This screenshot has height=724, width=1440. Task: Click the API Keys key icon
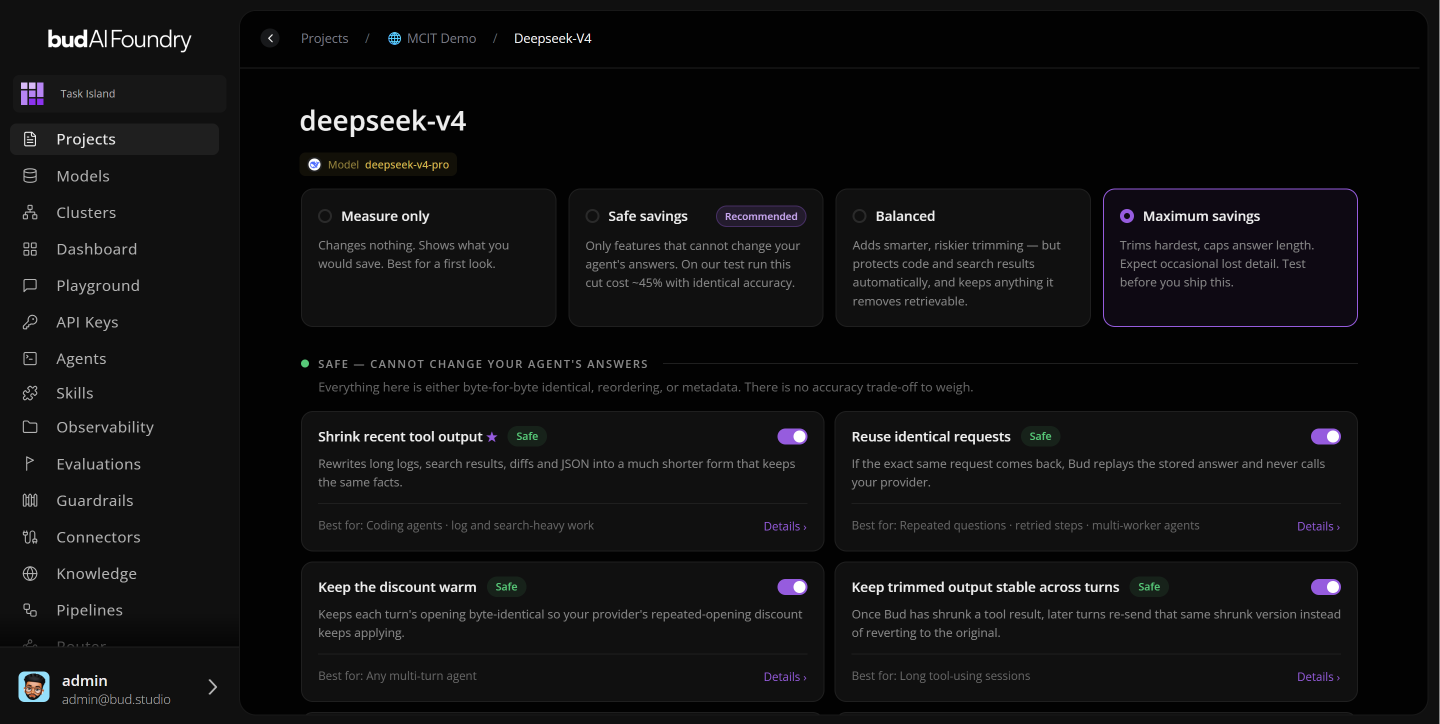pyautogui.click(x=30, y=322)
